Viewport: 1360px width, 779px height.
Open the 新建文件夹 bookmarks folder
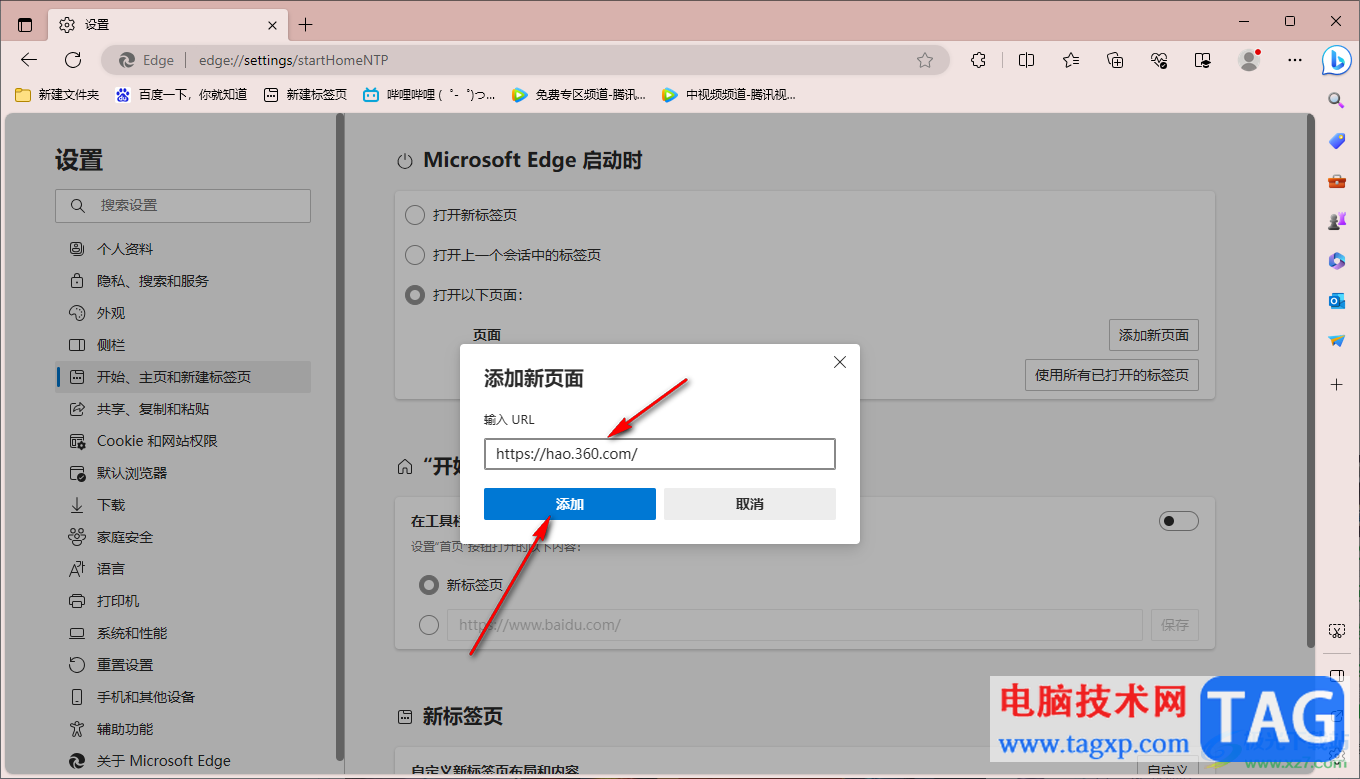pyautogui.click(x=57, y=95)
